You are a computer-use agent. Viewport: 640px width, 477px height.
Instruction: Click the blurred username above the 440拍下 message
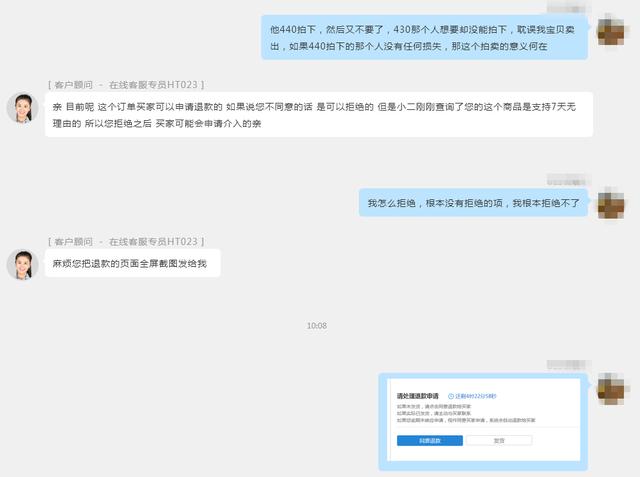(568, 7)
